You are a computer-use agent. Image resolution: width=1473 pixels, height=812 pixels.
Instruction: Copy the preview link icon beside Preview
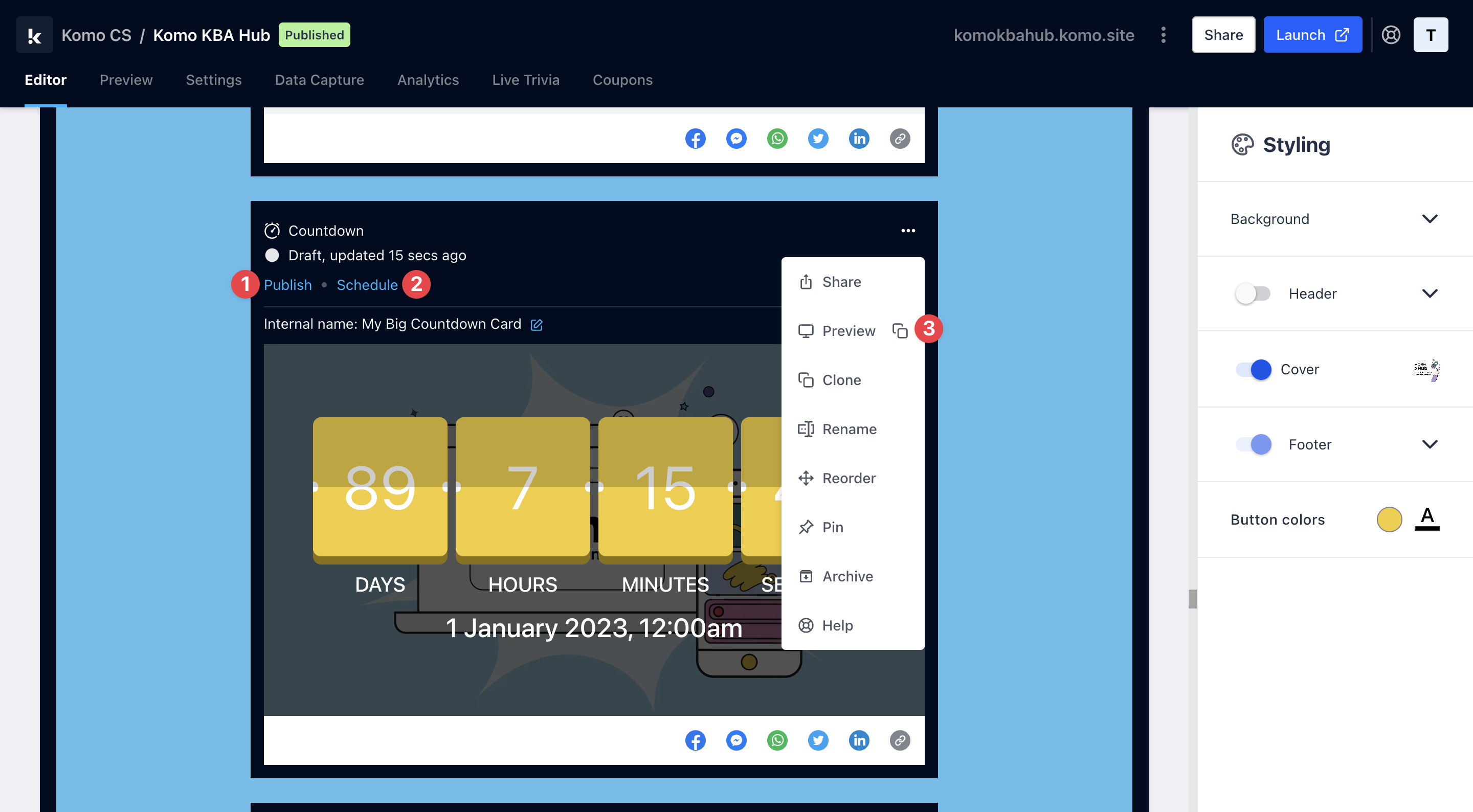pyautogui.click(x=900, y=331)
